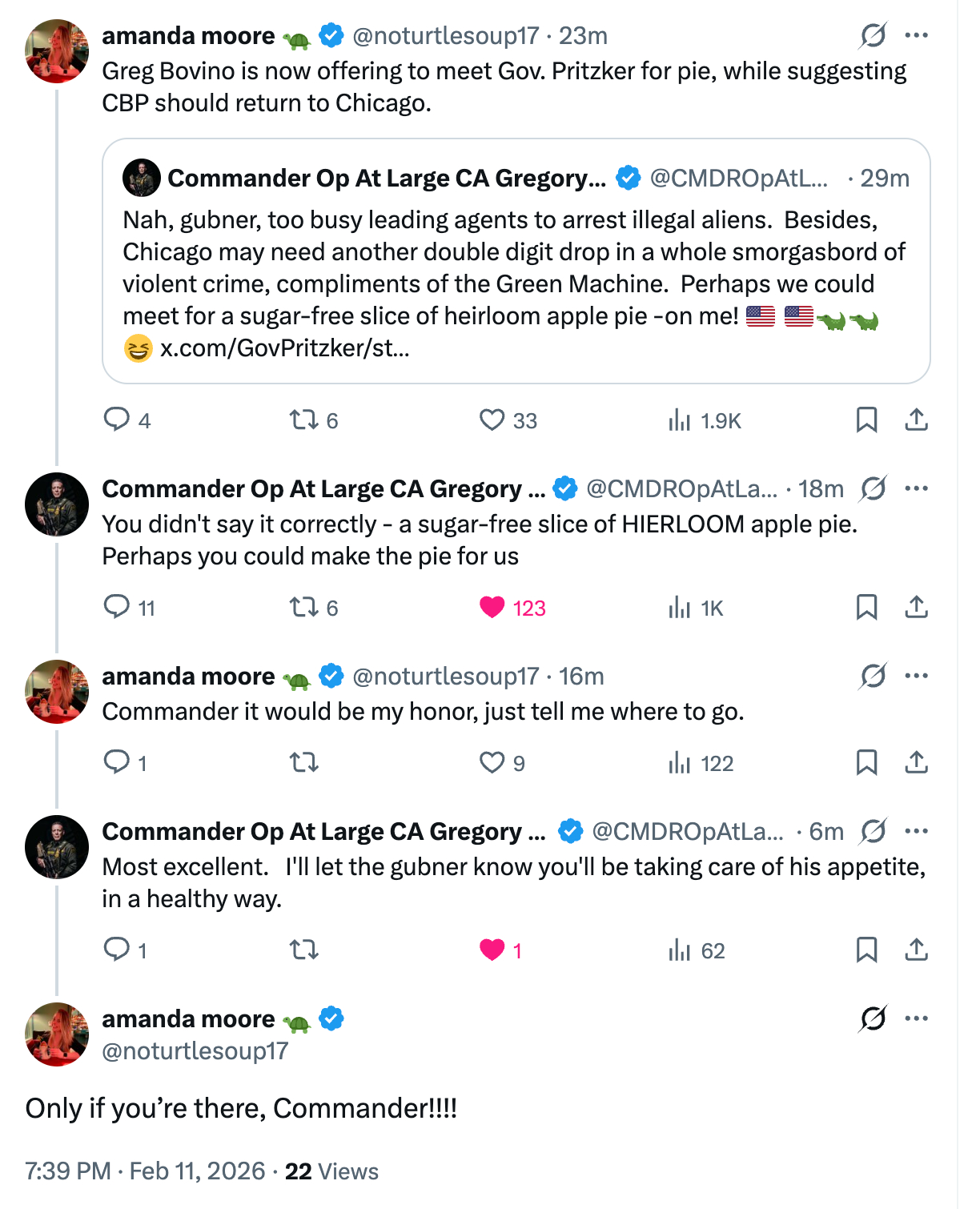Open the x.com/GovPritzker link in quoted tweet

pos(284,348)
